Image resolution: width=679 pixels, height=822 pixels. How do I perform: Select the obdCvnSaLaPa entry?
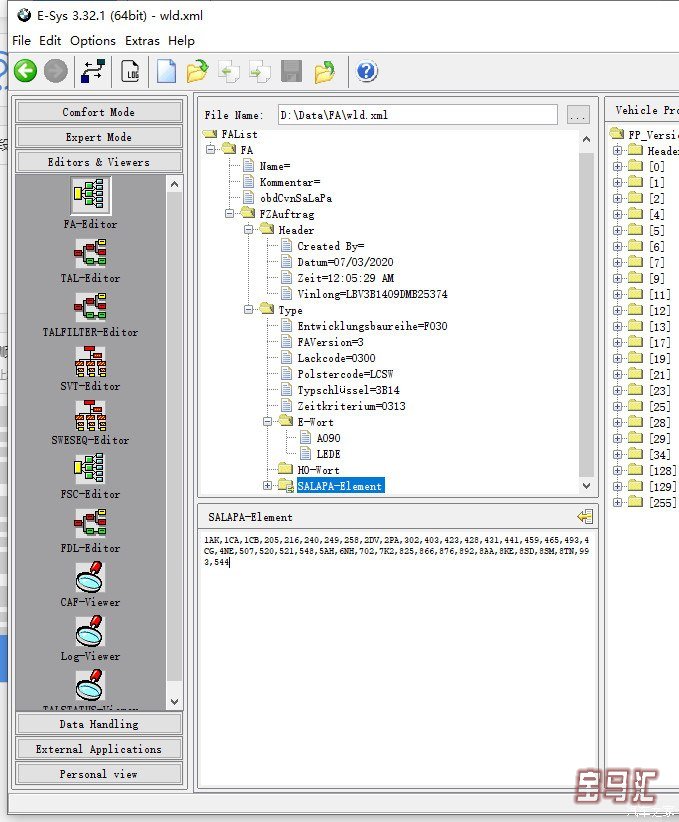[x=296, y=198]
